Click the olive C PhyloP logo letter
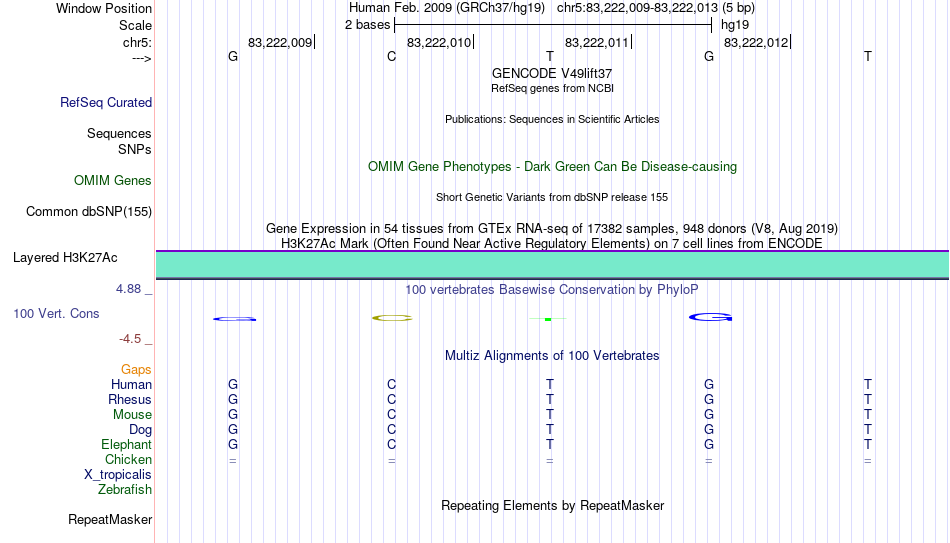 click(x=392, y=318)
